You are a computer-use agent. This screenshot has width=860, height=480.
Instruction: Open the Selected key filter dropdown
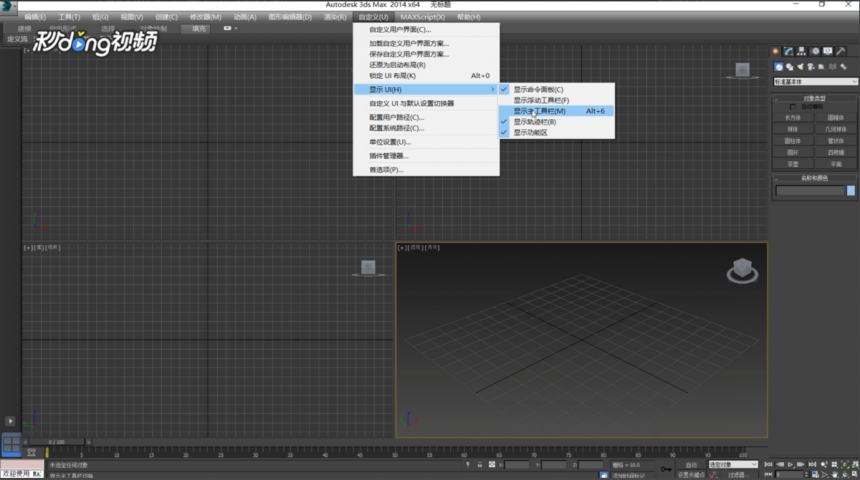(x=733, y=465)
